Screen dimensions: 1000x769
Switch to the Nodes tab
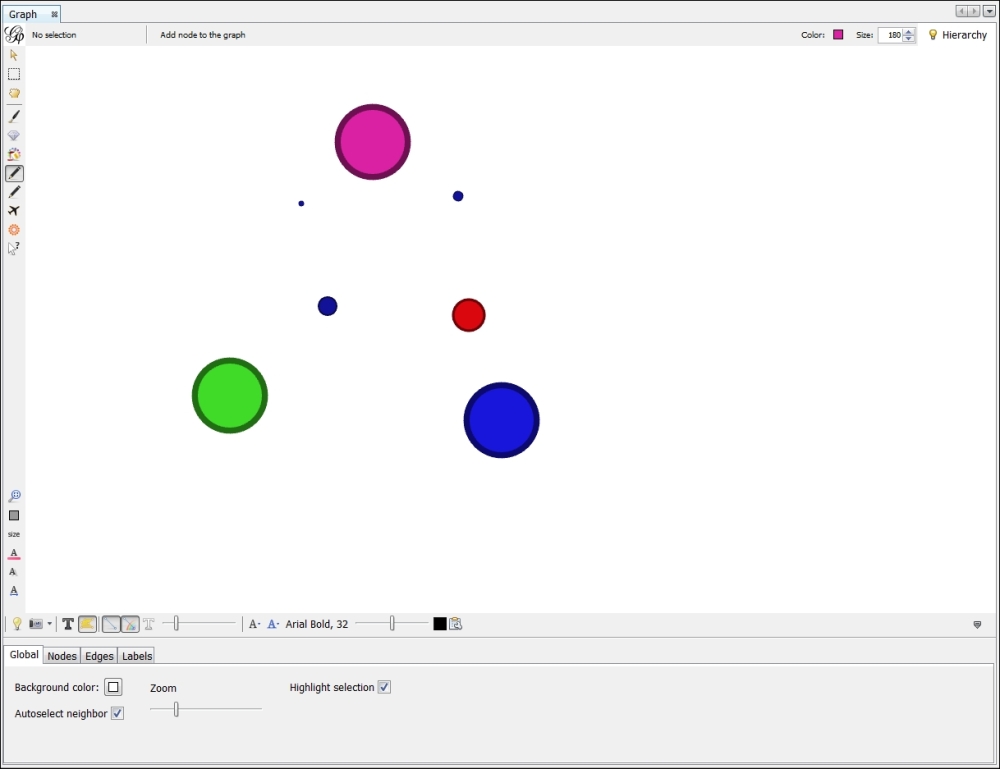62,656
